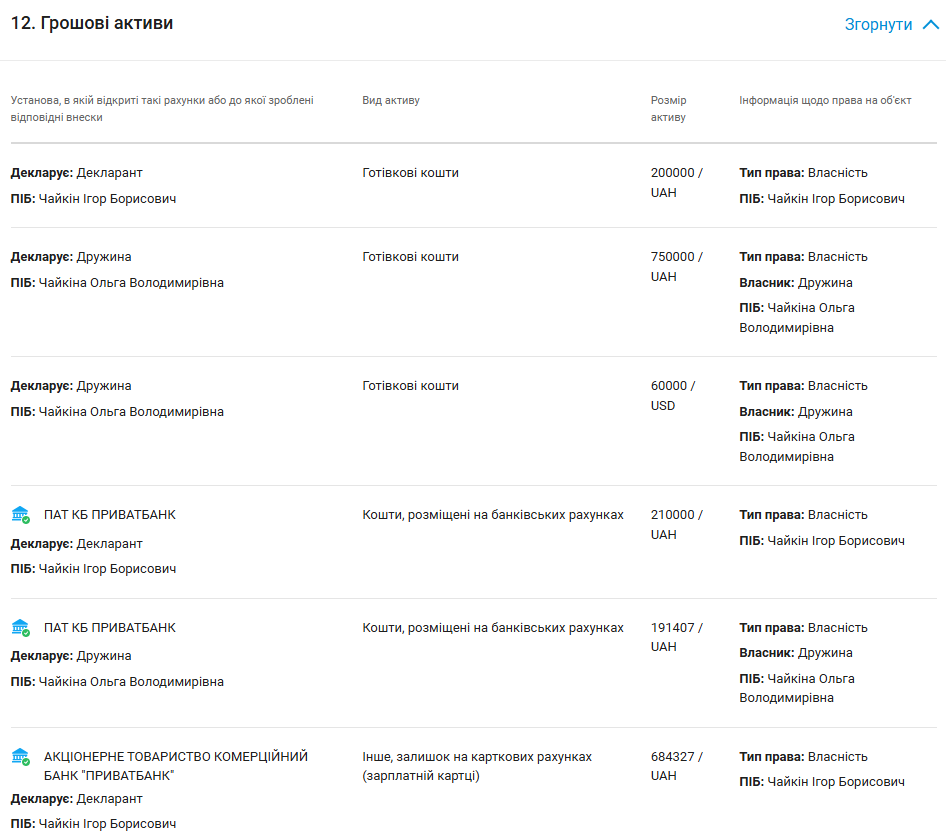Click ПАТ КБ ПРИВАТБАНК name in 191407 row
Image resolution: width=946 pixels, height=835 pixels.
(x=110, y=628)
